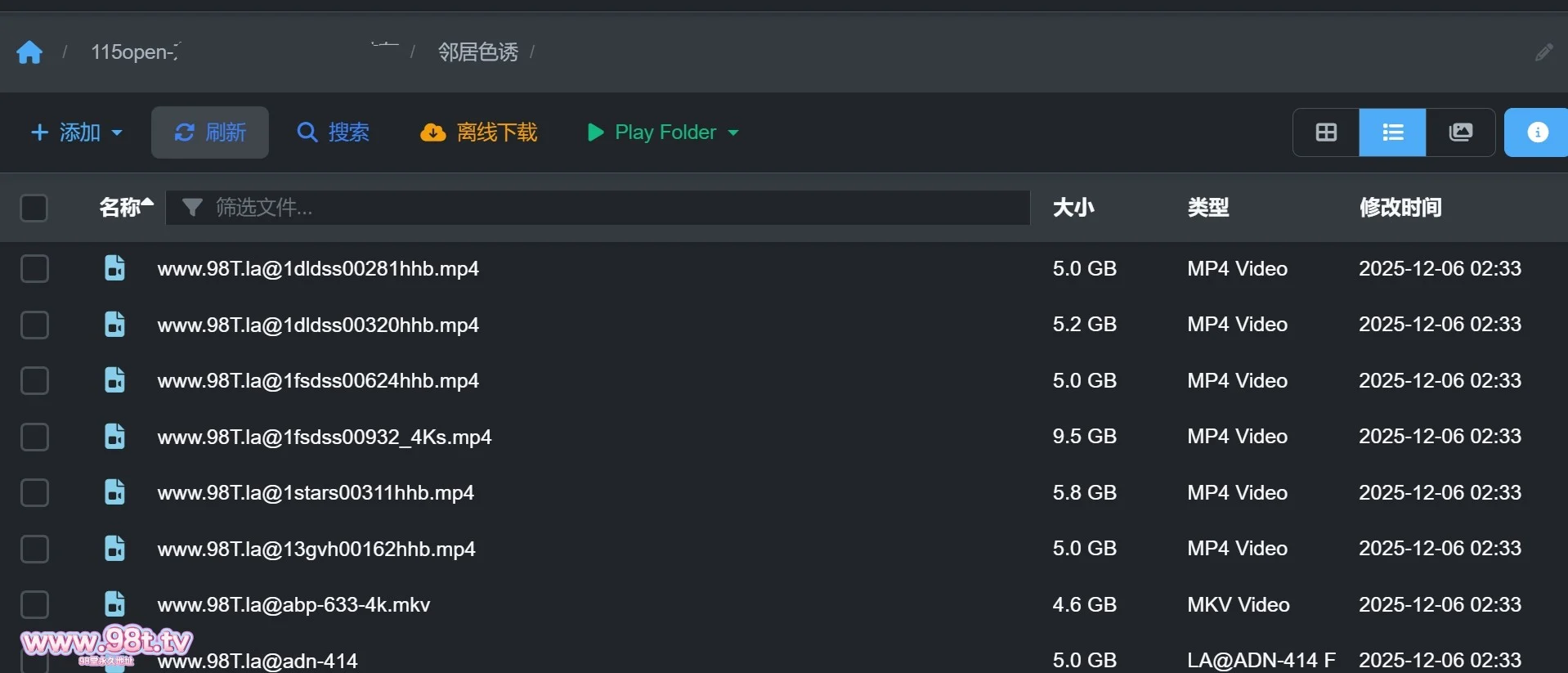
Task: Open the search tool
Action: (334, 132)
